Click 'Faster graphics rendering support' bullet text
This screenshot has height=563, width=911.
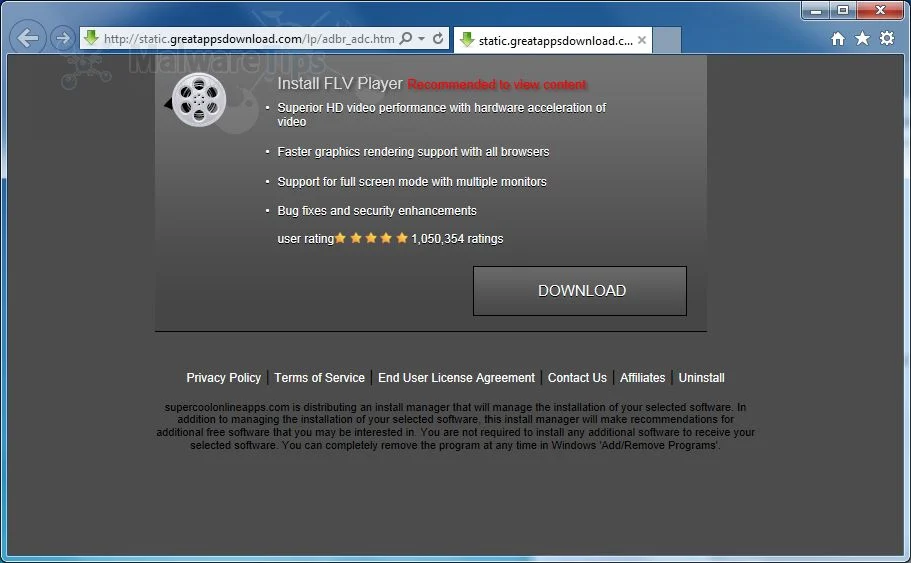point(413,152)
